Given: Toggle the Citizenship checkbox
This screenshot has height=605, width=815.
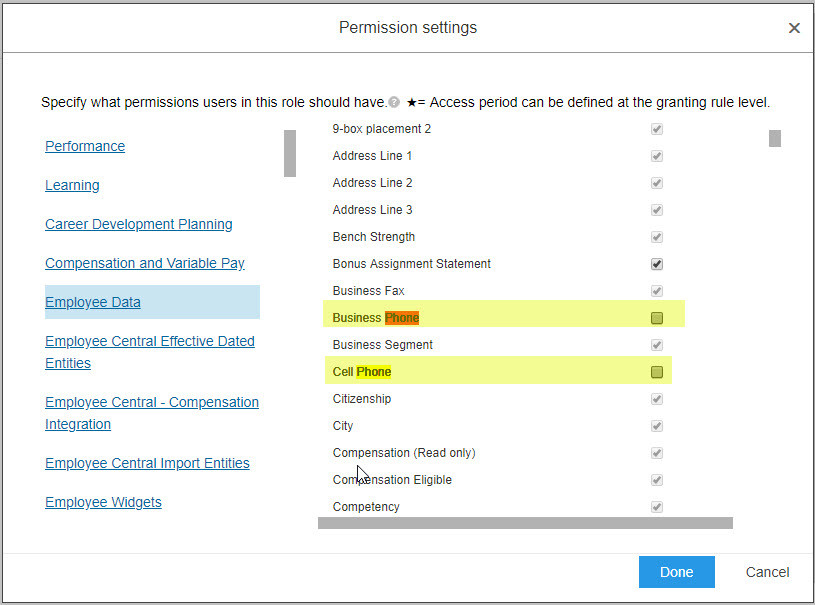Looking at the screenshot, I should pyautogui.click(x=656, y=399).
